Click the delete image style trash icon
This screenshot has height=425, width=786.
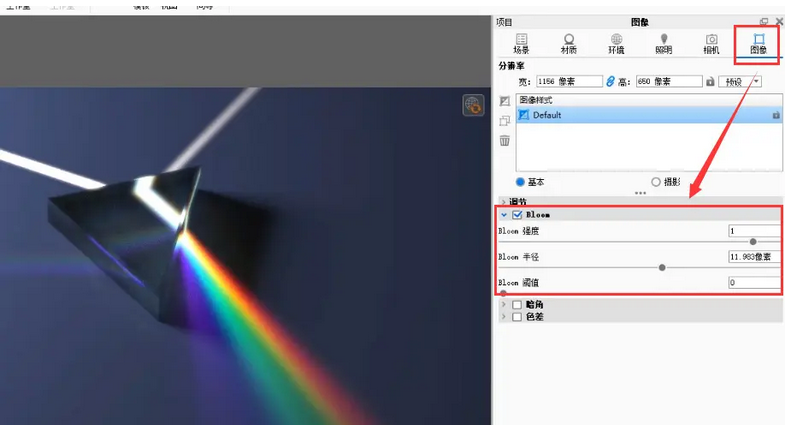[x=505, y=141]
